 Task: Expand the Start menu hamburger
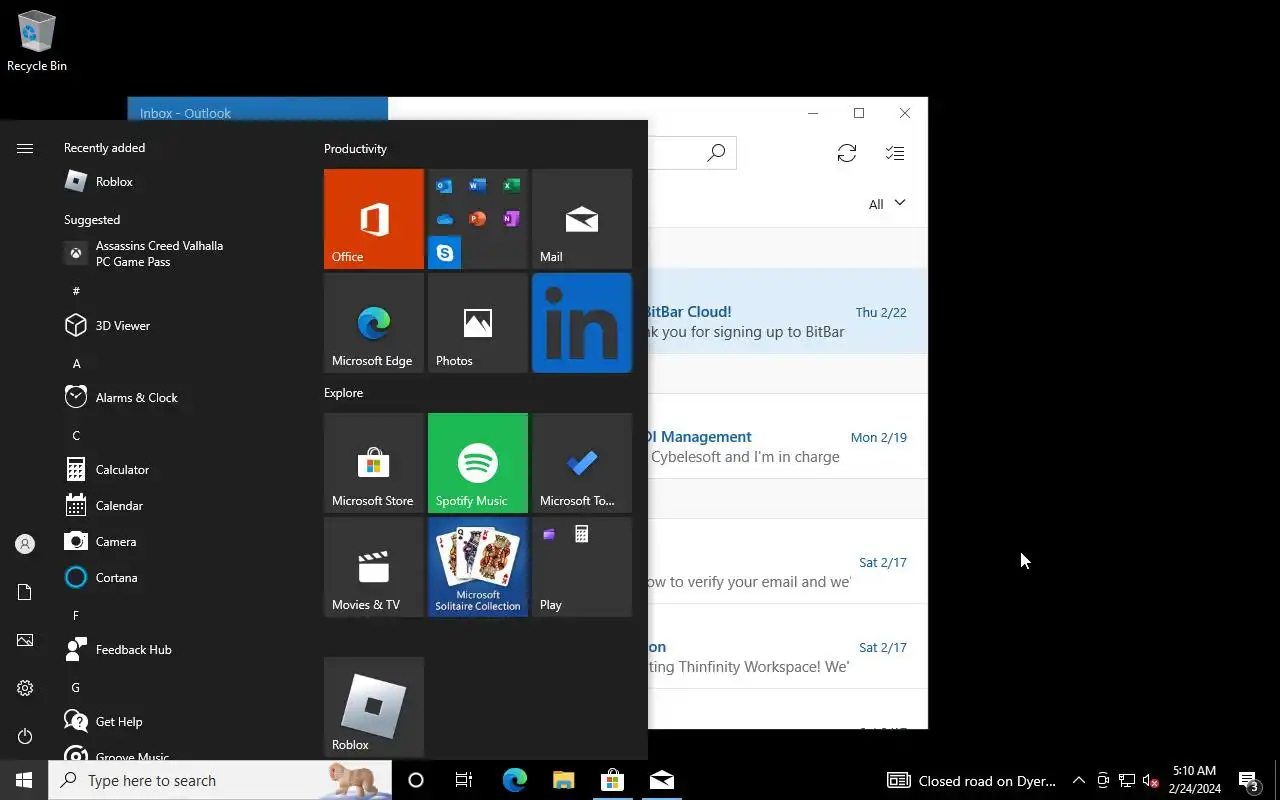click(x=25, y=148)
